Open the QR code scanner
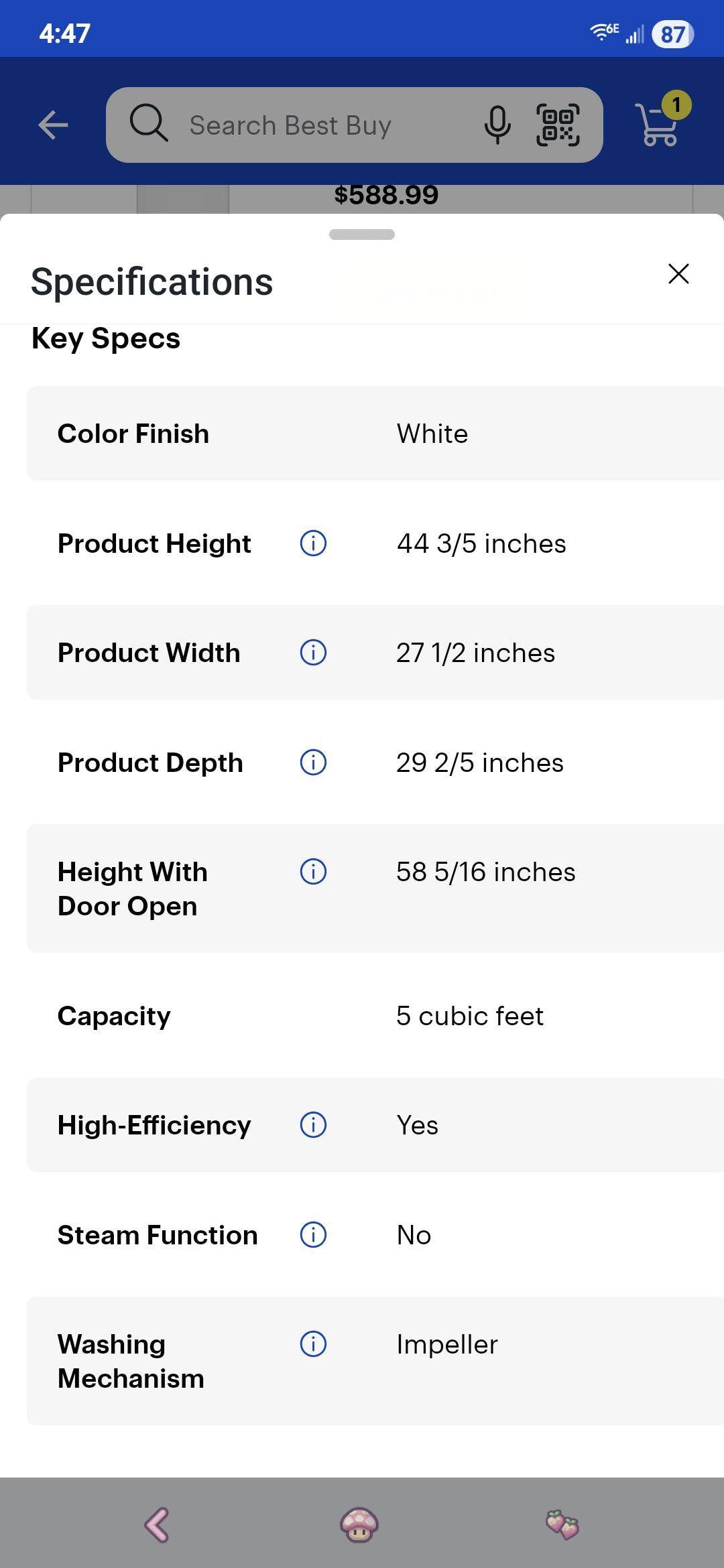Screen dimensions: 724x1568 click(558, 125)
